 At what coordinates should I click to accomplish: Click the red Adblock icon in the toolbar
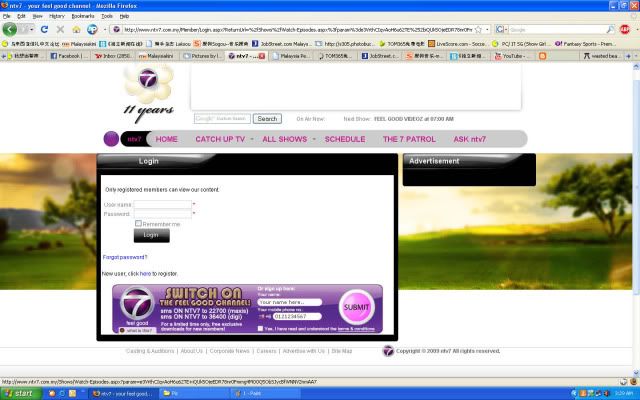(x=624, y=29)
